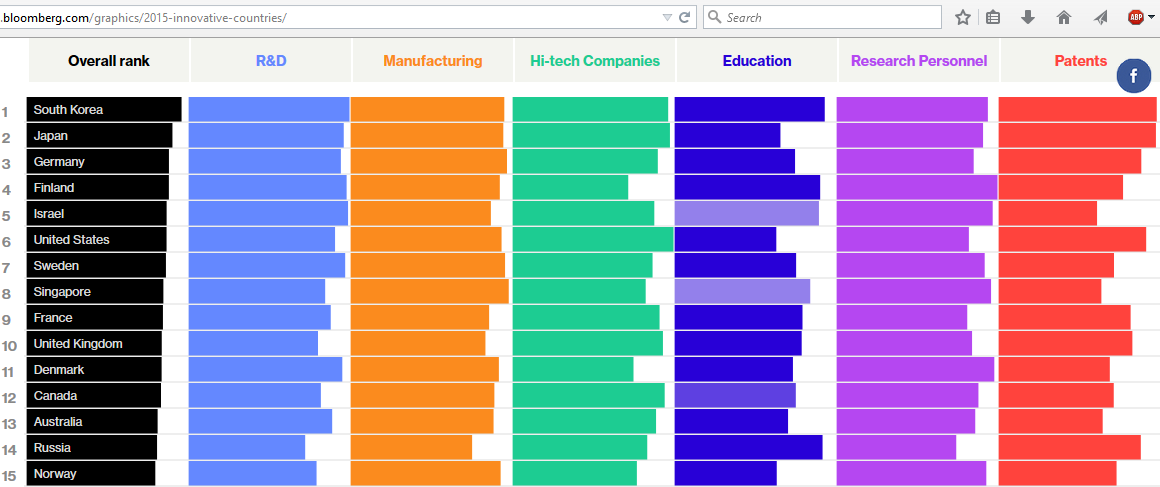Click Germany's green Hi-tech Companies bar

click(x=585, y=161)
